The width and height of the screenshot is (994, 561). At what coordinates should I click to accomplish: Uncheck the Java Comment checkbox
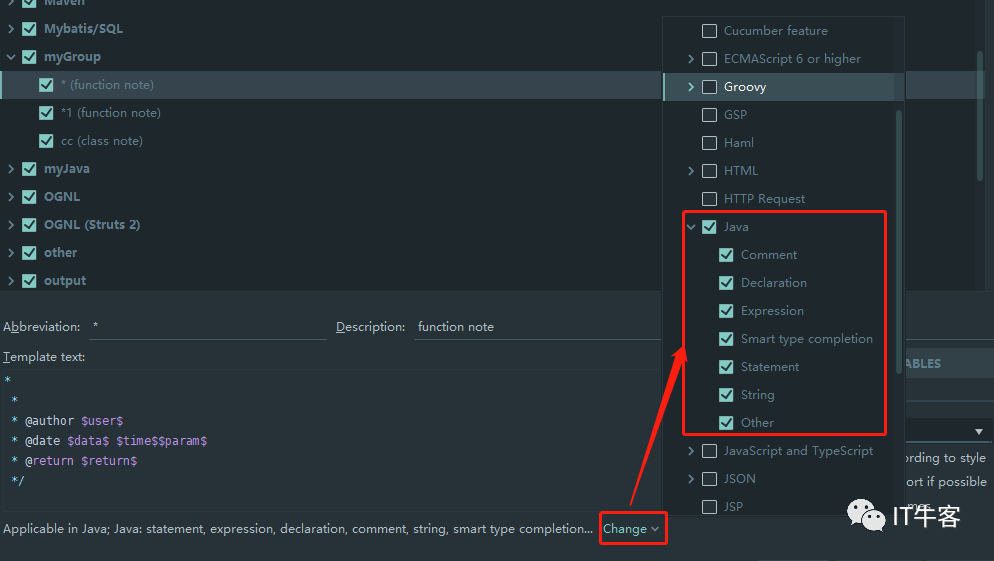tap(726, 255)
